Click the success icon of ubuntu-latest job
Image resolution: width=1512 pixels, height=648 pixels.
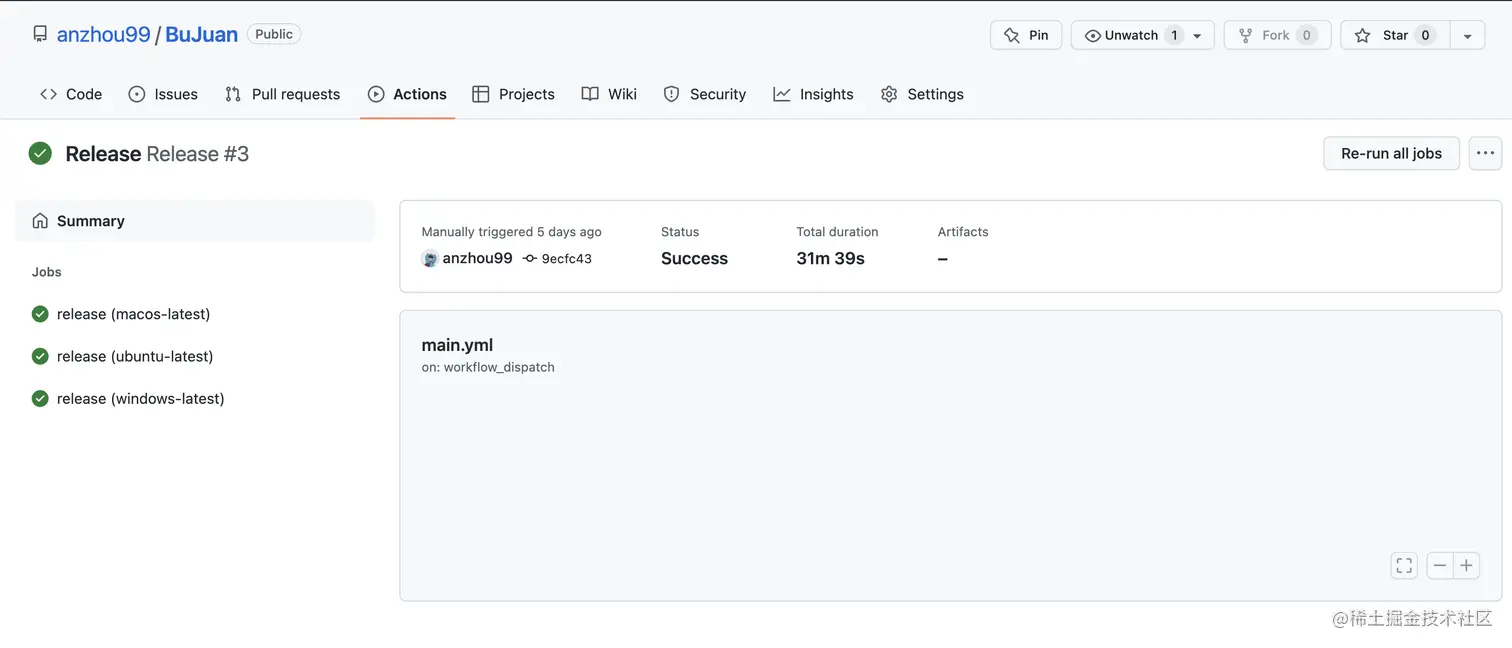coord(40,356)
